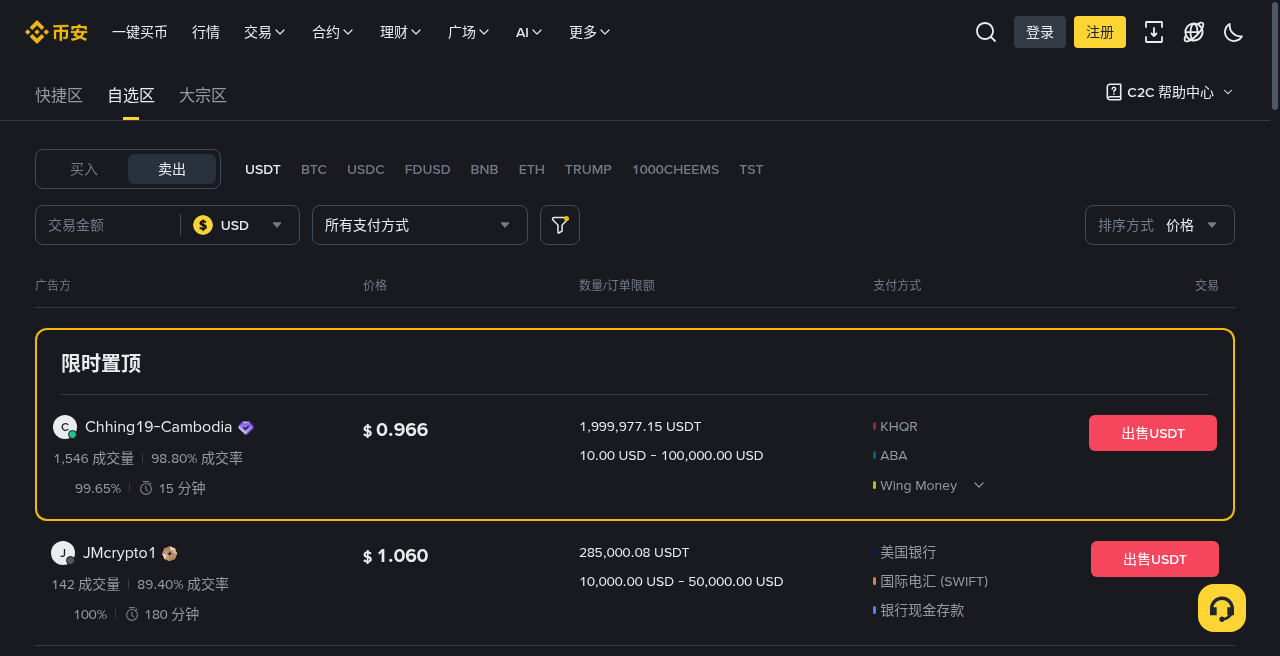Click the download app icon

coord(1154,32)
